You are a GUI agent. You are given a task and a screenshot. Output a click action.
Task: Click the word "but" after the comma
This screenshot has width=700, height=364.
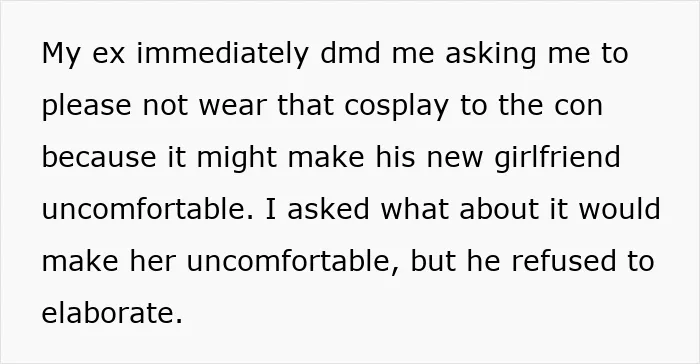point(433,262)
